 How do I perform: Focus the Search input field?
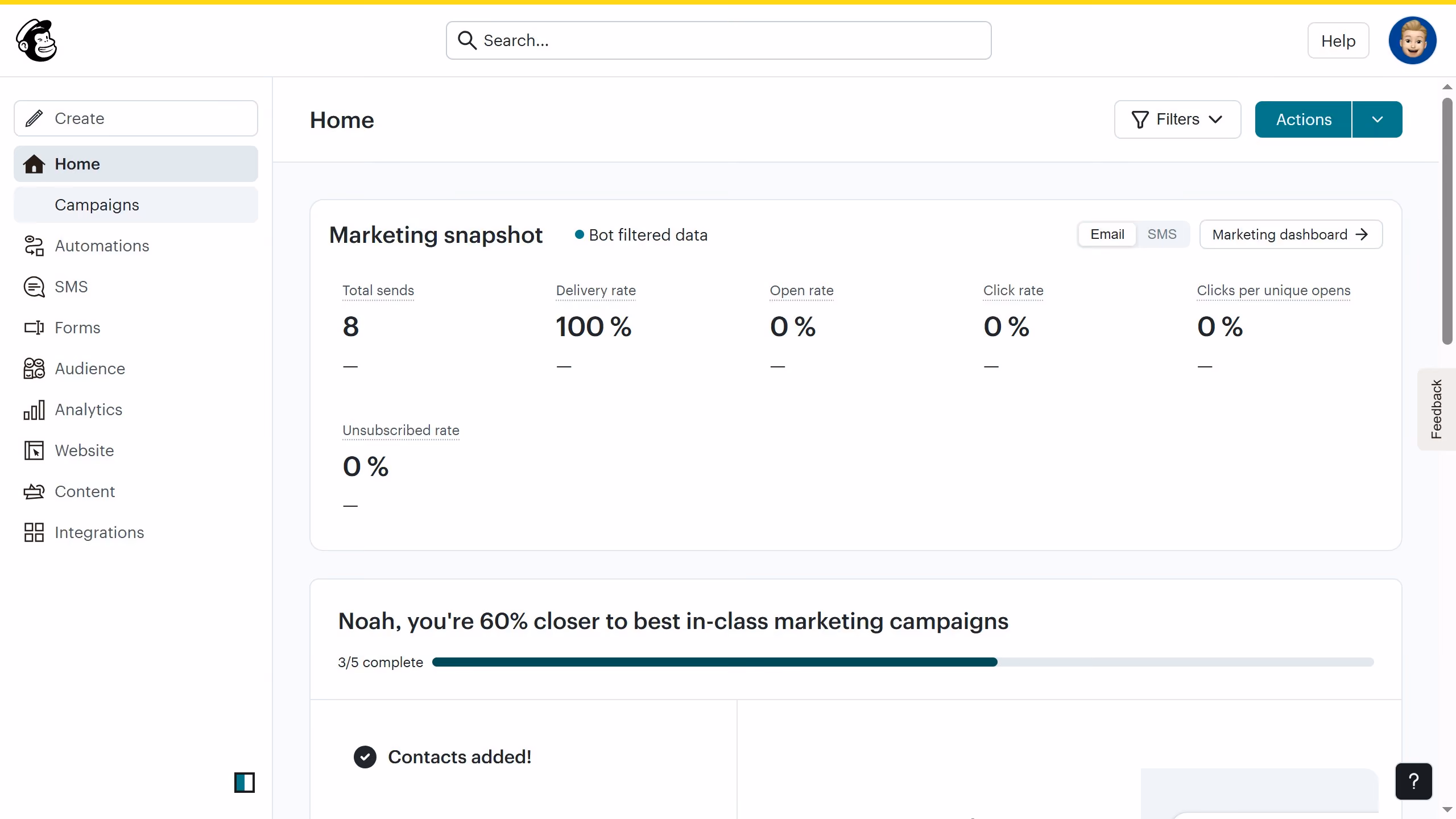click(x=718, y=40)
